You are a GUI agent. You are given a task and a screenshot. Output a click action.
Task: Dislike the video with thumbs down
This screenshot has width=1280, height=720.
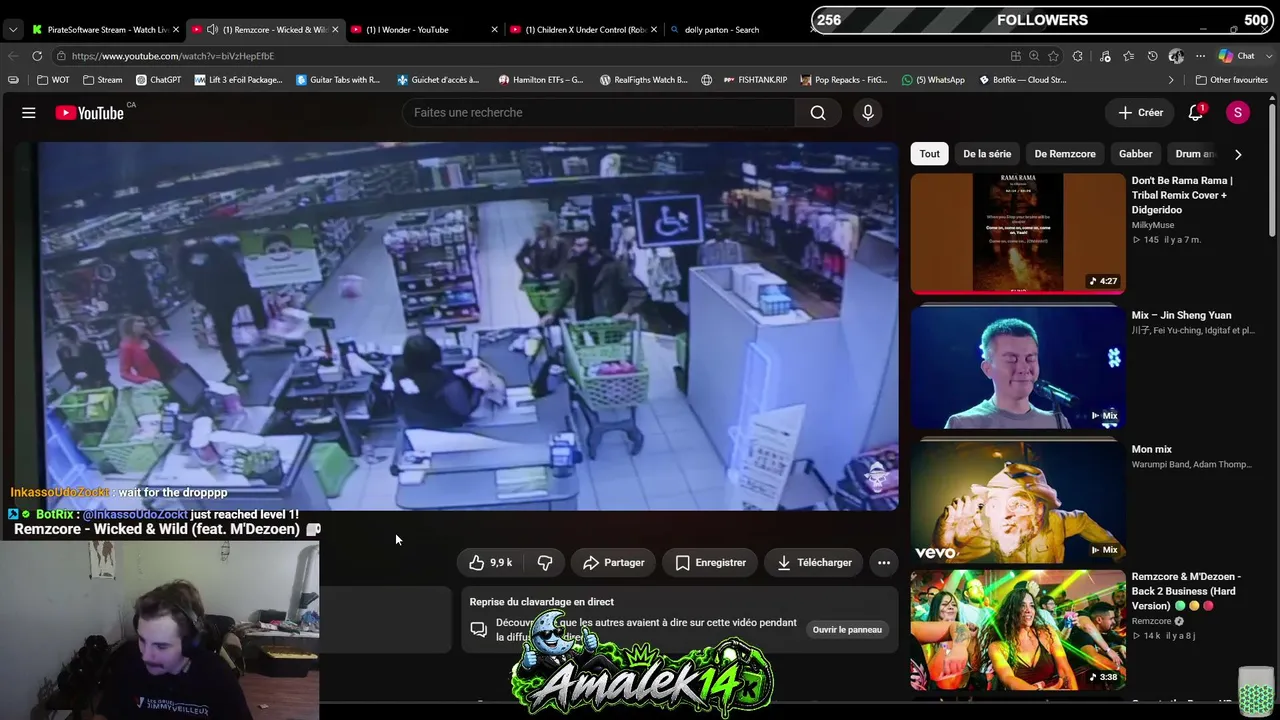pos(545,563)
